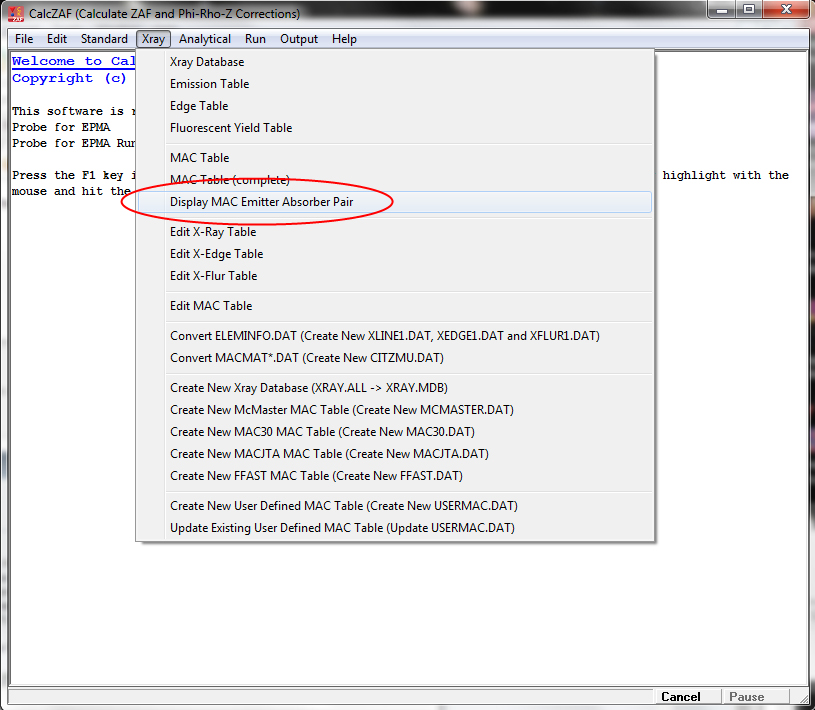Select Xray Database menu entry
815x710 pixels.
(207, 62)
